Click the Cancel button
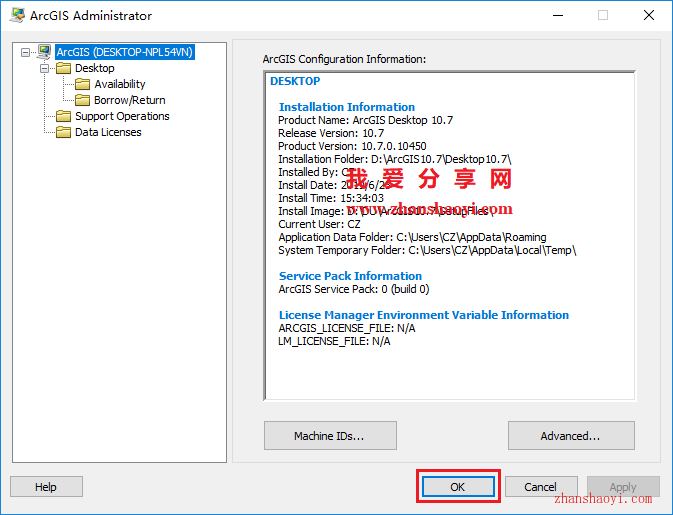This screenshot has height=515, width=673. tap(541, 487)
